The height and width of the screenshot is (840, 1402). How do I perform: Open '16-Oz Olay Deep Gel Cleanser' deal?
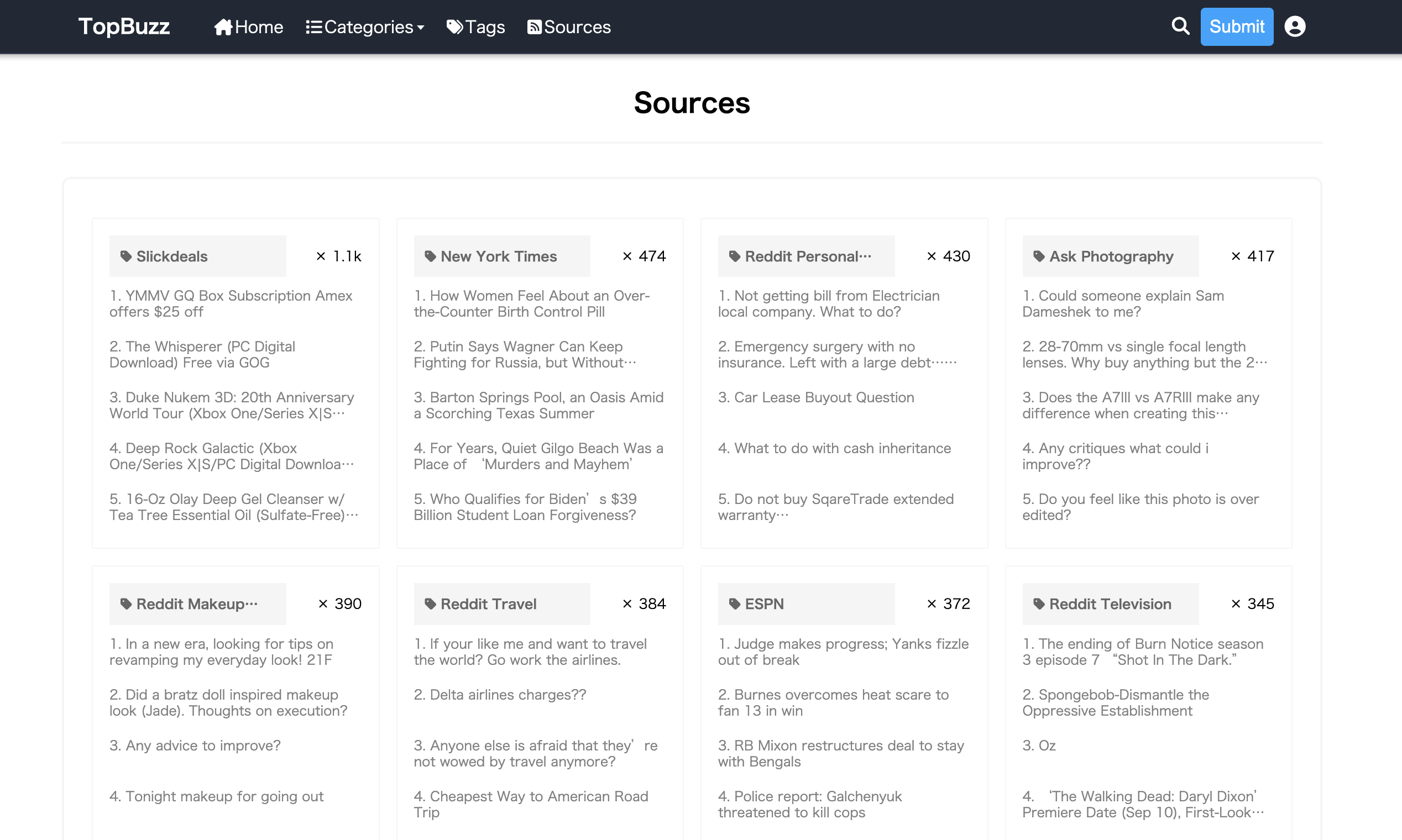point(234,507)
